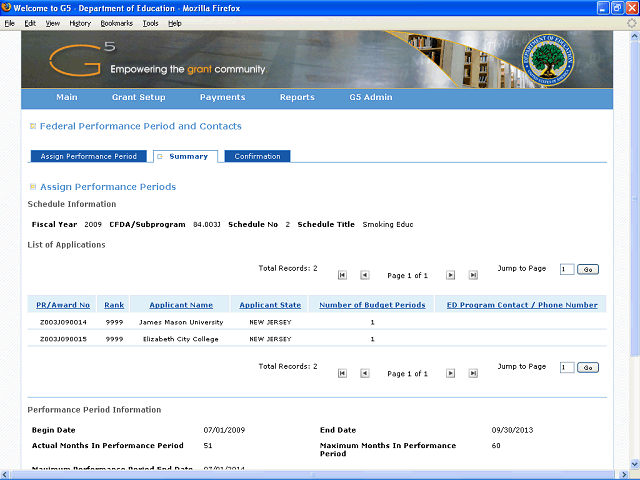Click the Firefox loading throbber icon
The image size is (640, 480).
631,23
